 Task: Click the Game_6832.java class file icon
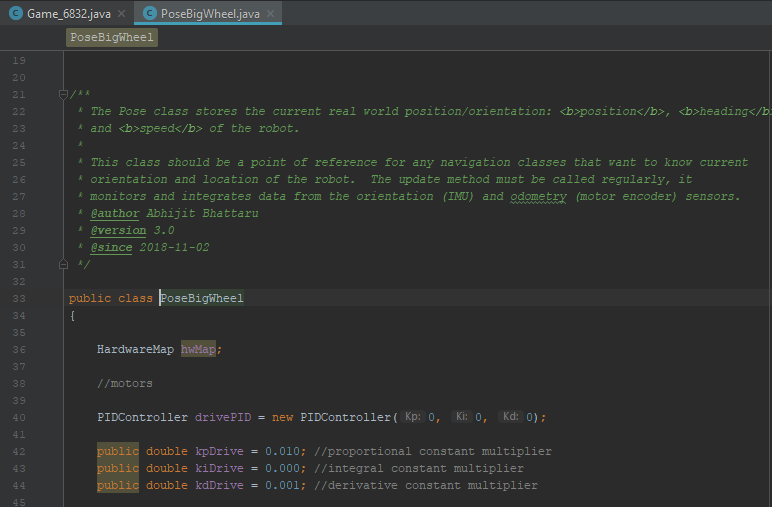point(16,13)
